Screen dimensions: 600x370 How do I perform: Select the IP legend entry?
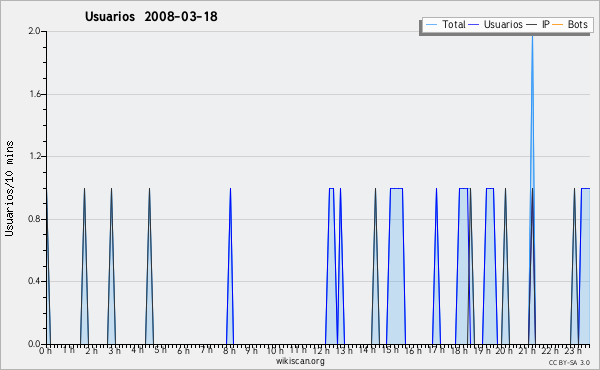(538, 25)
